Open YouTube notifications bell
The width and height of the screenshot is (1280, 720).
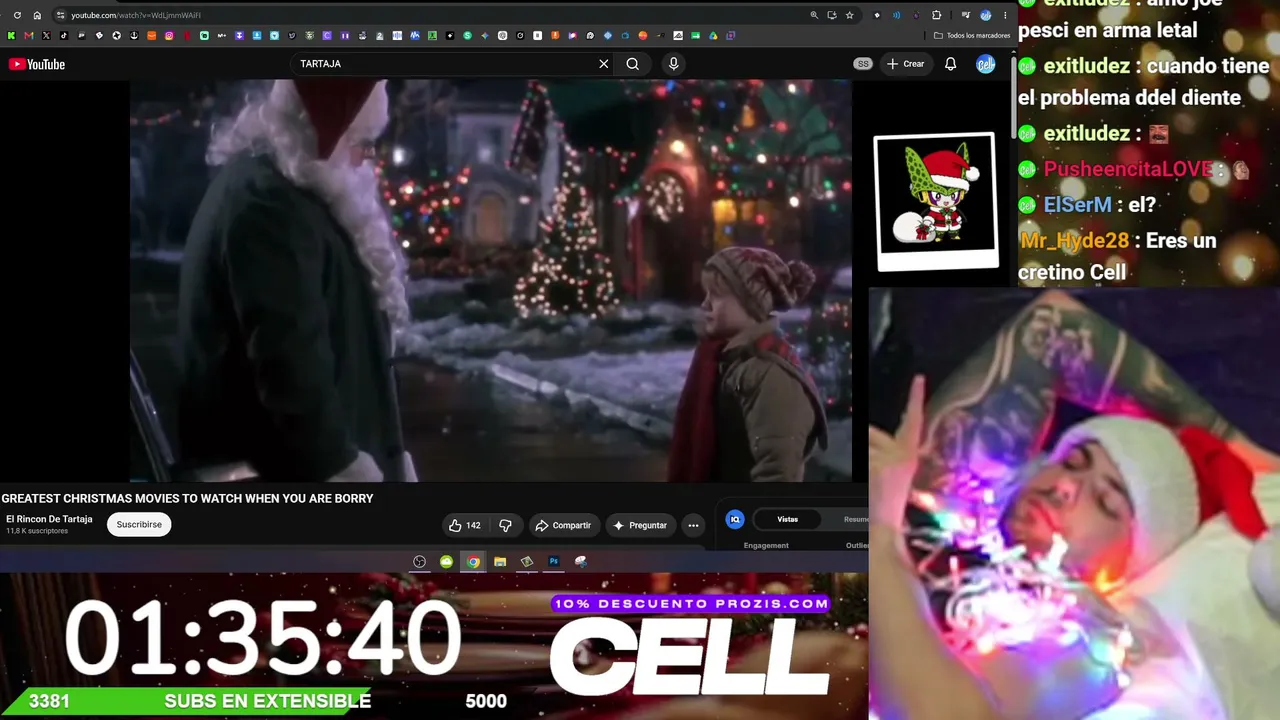951,64
